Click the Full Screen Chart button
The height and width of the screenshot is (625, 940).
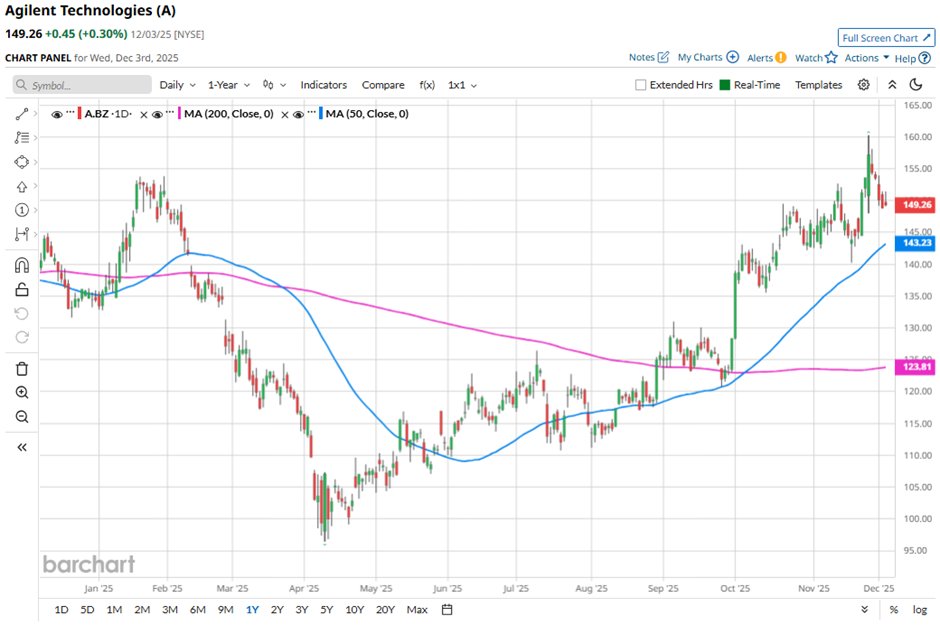pos(886,38)
